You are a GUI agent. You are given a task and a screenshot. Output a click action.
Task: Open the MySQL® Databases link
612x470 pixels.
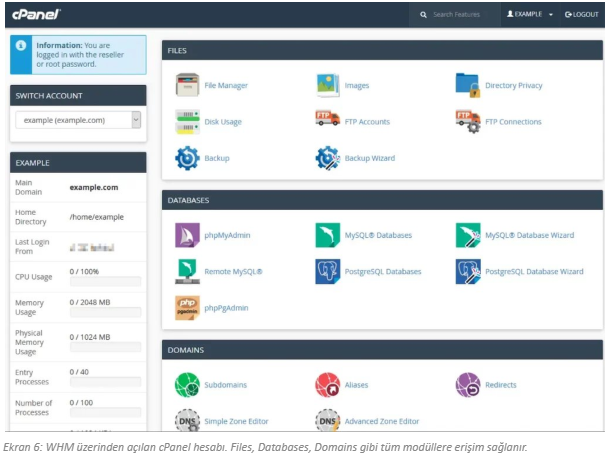(378, 235)
